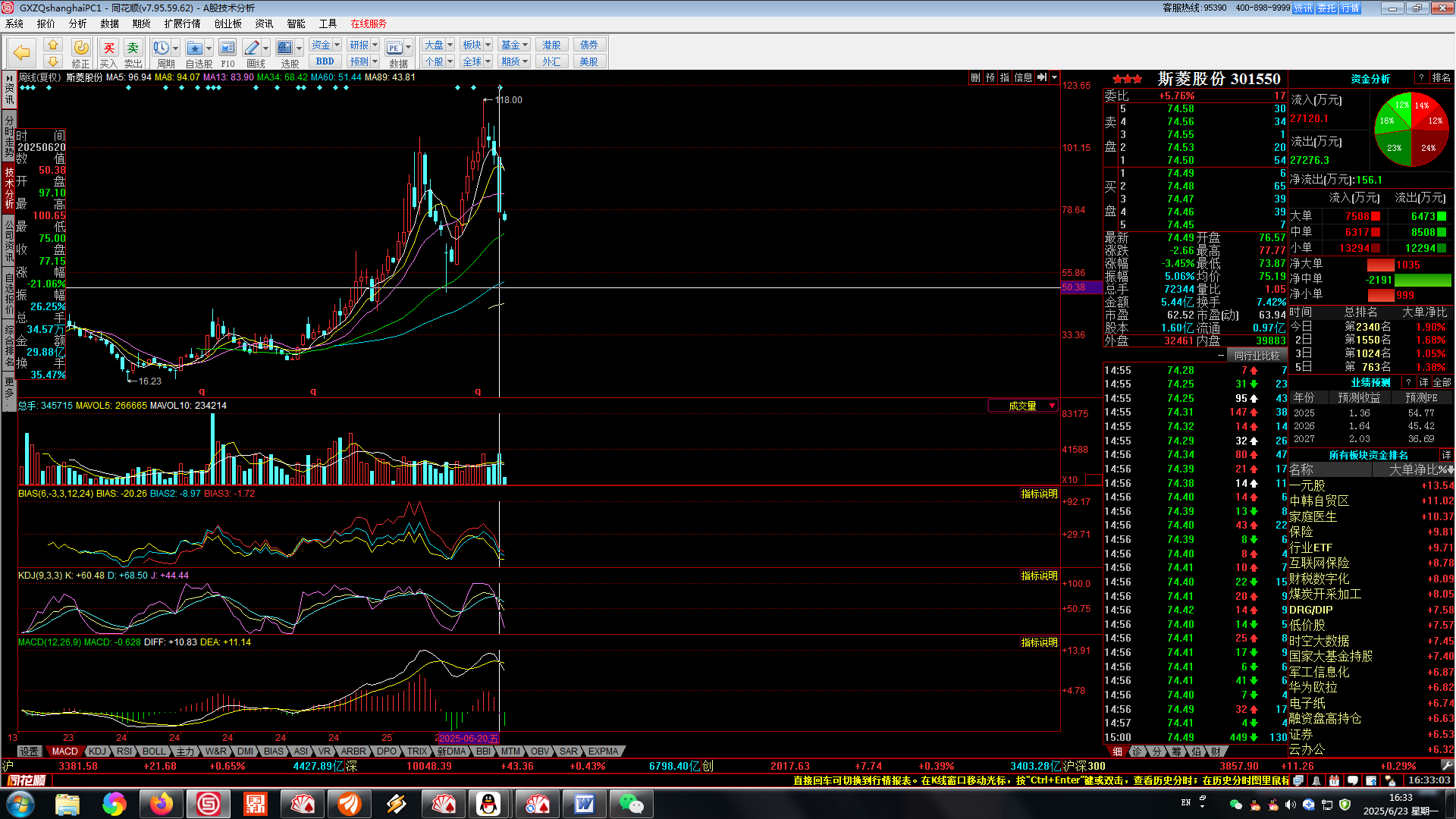This screenshot has height=819, width=1456.
Task: Open Firefox from the taskbar
Action: coord(161,804)
